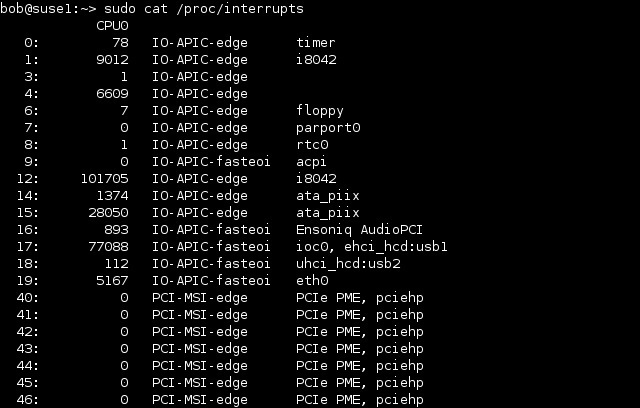Click the 'bob@suse1:~>' shell prompt
The height and width of the screenshot is (408, 640).
[48, 9]
